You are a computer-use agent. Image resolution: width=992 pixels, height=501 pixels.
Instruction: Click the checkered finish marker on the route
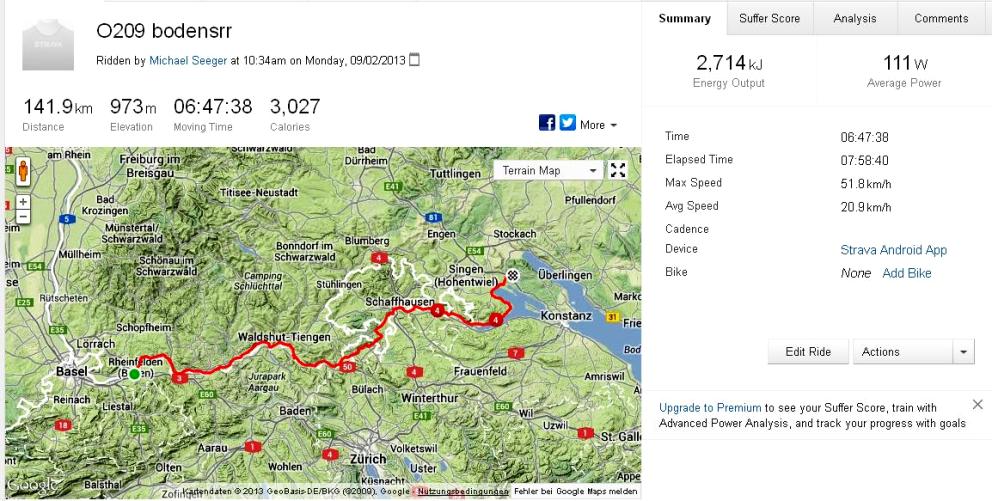click(512, 276)
